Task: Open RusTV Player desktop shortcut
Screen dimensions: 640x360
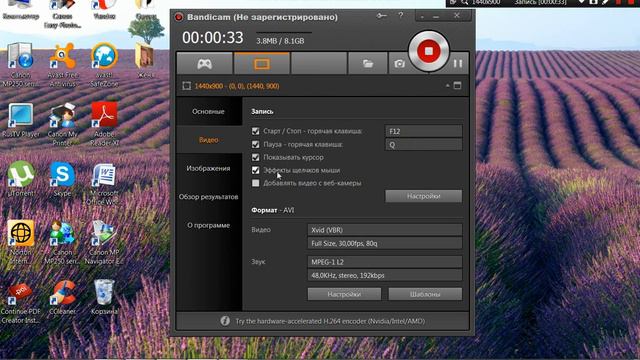Action: pyautogui.click(x=21, y=120)
